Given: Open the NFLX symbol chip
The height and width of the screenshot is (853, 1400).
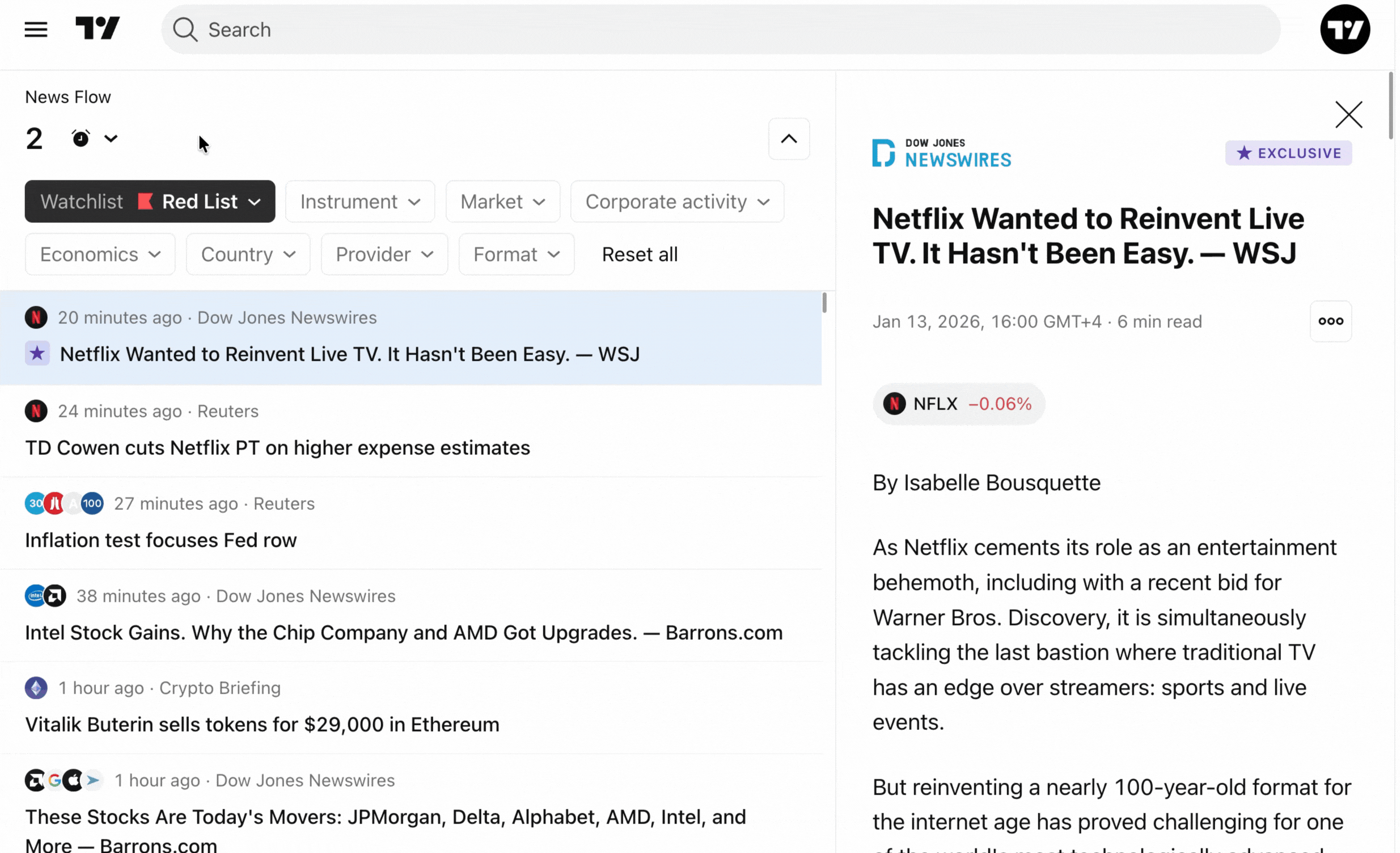Looking at the screenshot, I should point(958,404).
